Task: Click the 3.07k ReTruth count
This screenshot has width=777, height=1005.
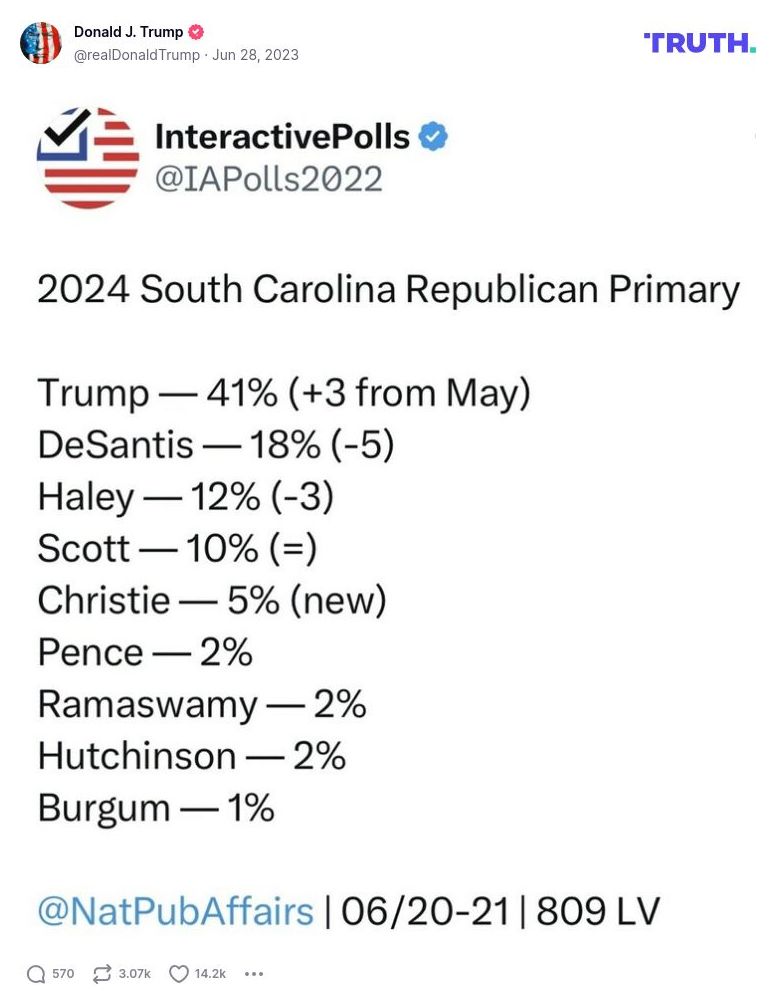Action: [x=135, y=974]
